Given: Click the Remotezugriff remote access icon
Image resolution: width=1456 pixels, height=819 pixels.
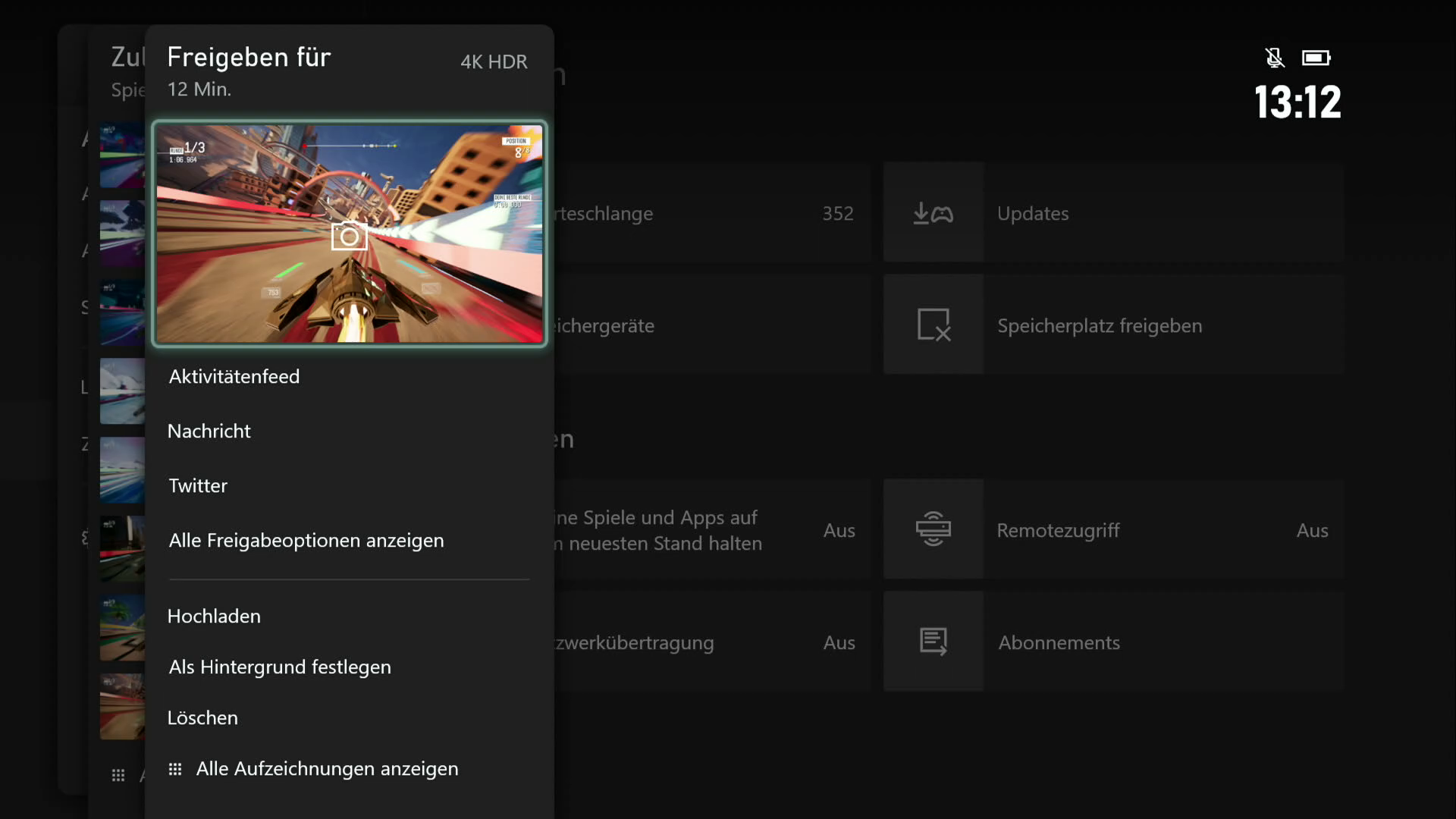Looking at the screenshot, I should (x=933, y=529).
